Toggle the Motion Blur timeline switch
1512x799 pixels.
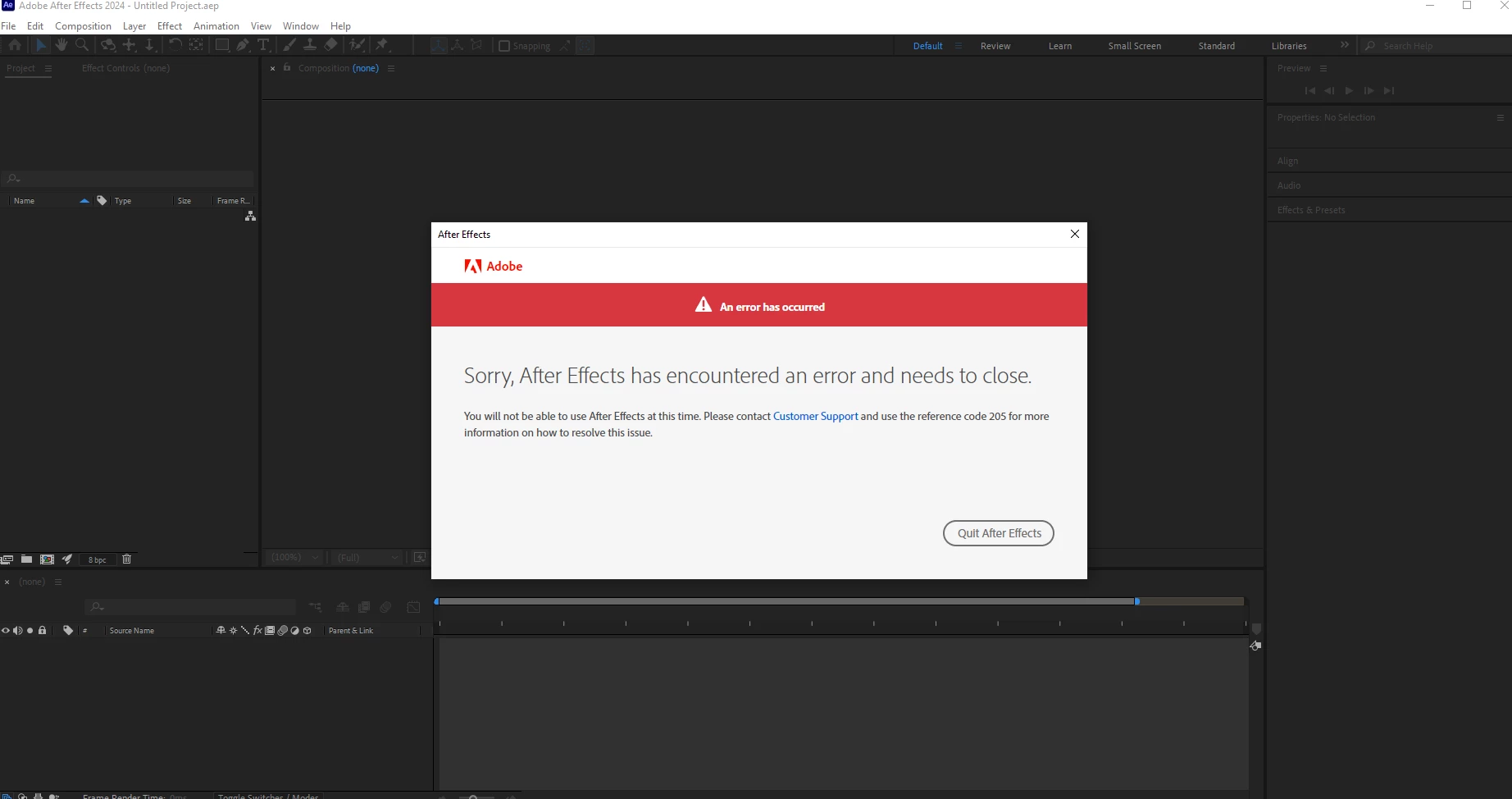point(385,607)
